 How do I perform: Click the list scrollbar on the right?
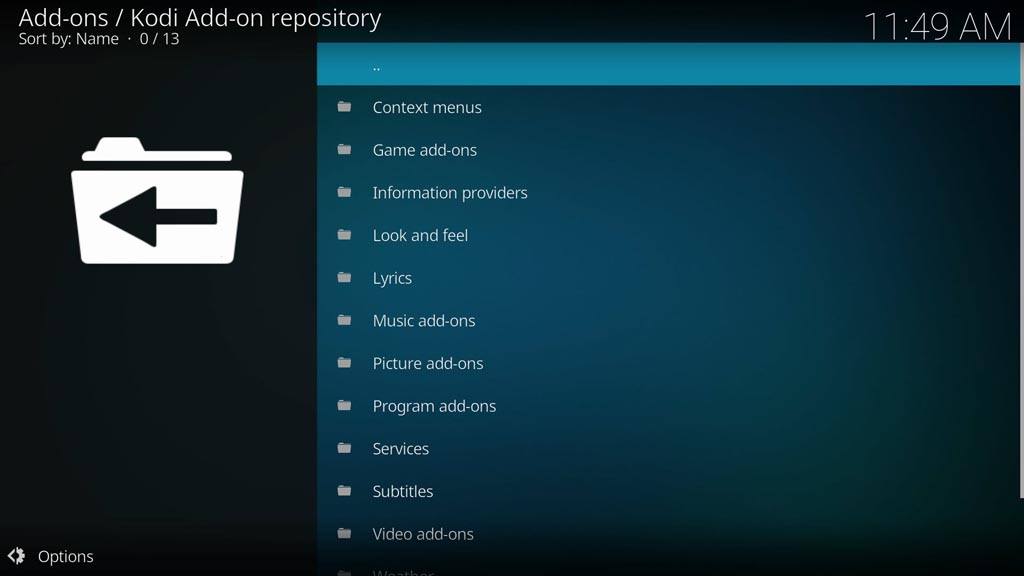(1021, 271)
